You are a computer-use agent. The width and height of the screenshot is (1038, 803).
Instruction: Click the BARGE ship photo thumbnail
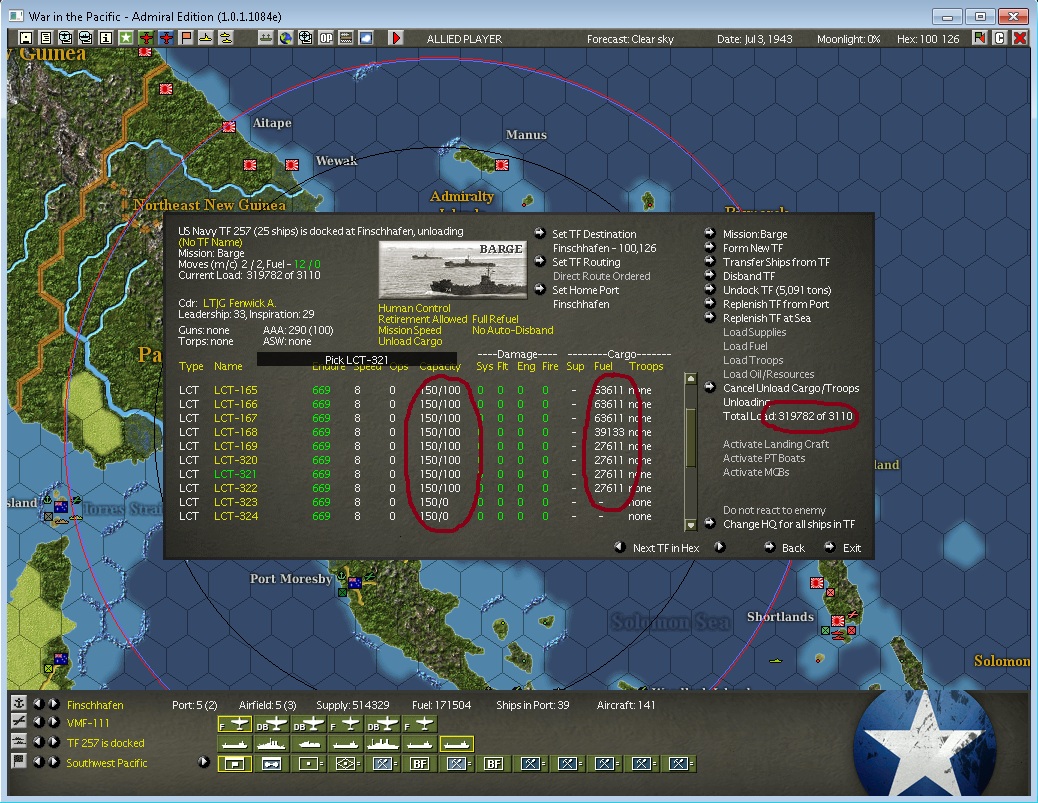(452, 270)
